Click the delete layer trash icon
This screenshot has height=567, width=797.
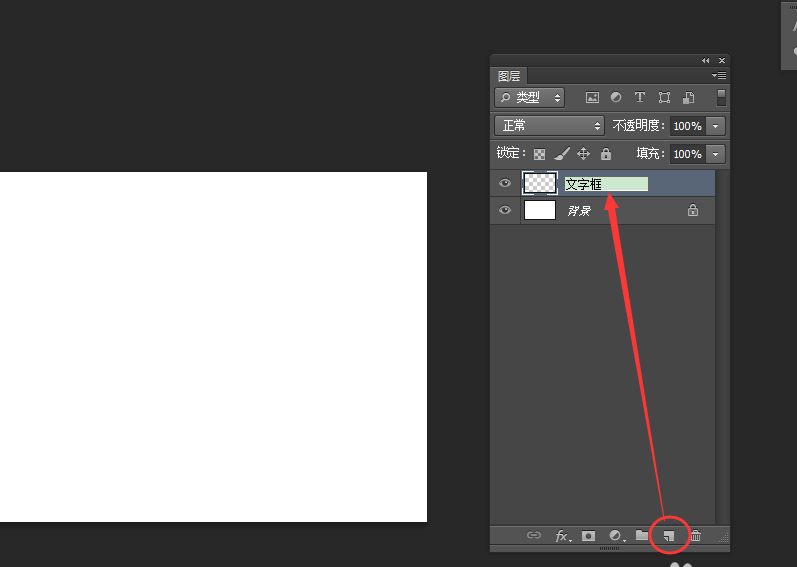click(x=696, y=536)
